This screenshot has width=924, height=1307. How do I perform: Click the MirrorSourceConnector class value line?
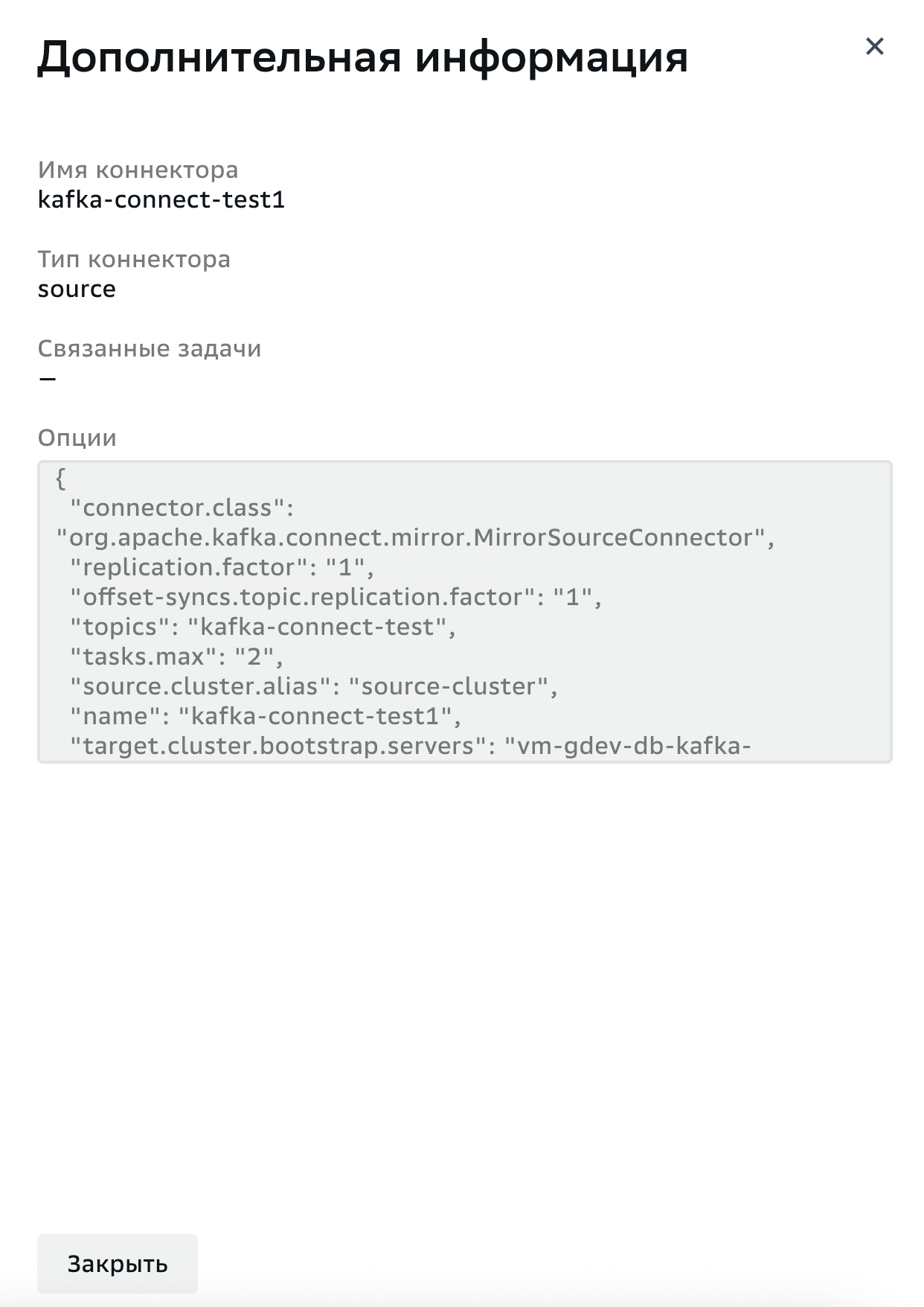coord(415,538)
